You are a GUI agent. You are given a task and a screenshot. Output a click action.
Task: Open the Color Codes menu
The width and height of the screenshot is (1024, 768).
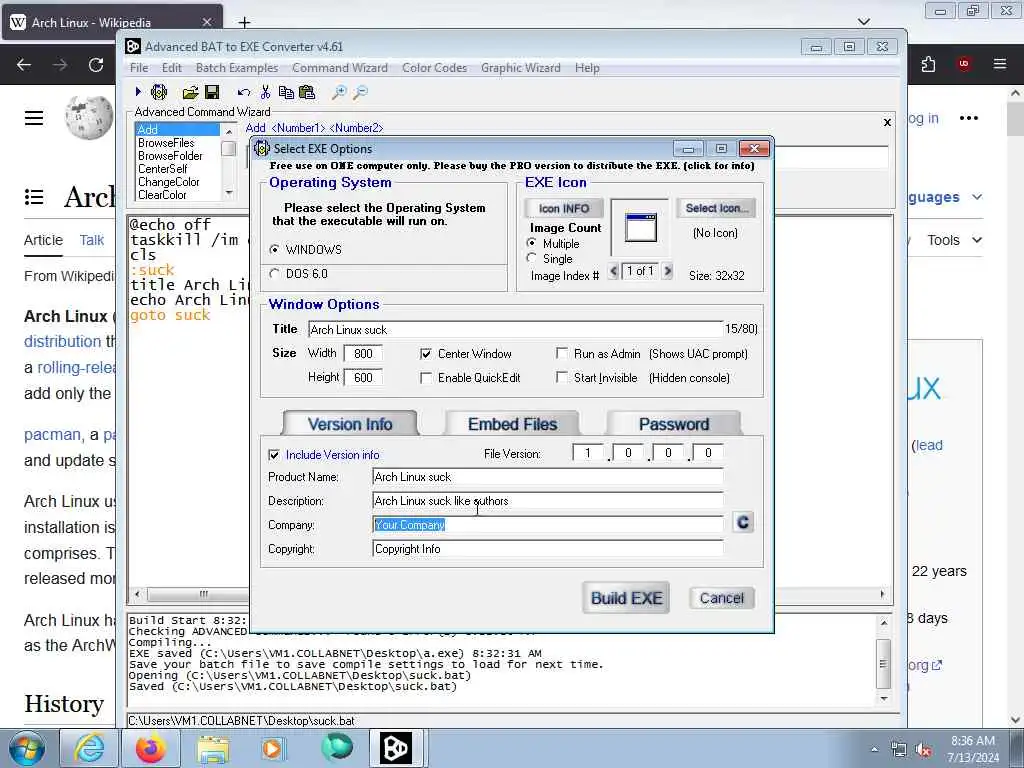tap(434, 68)
